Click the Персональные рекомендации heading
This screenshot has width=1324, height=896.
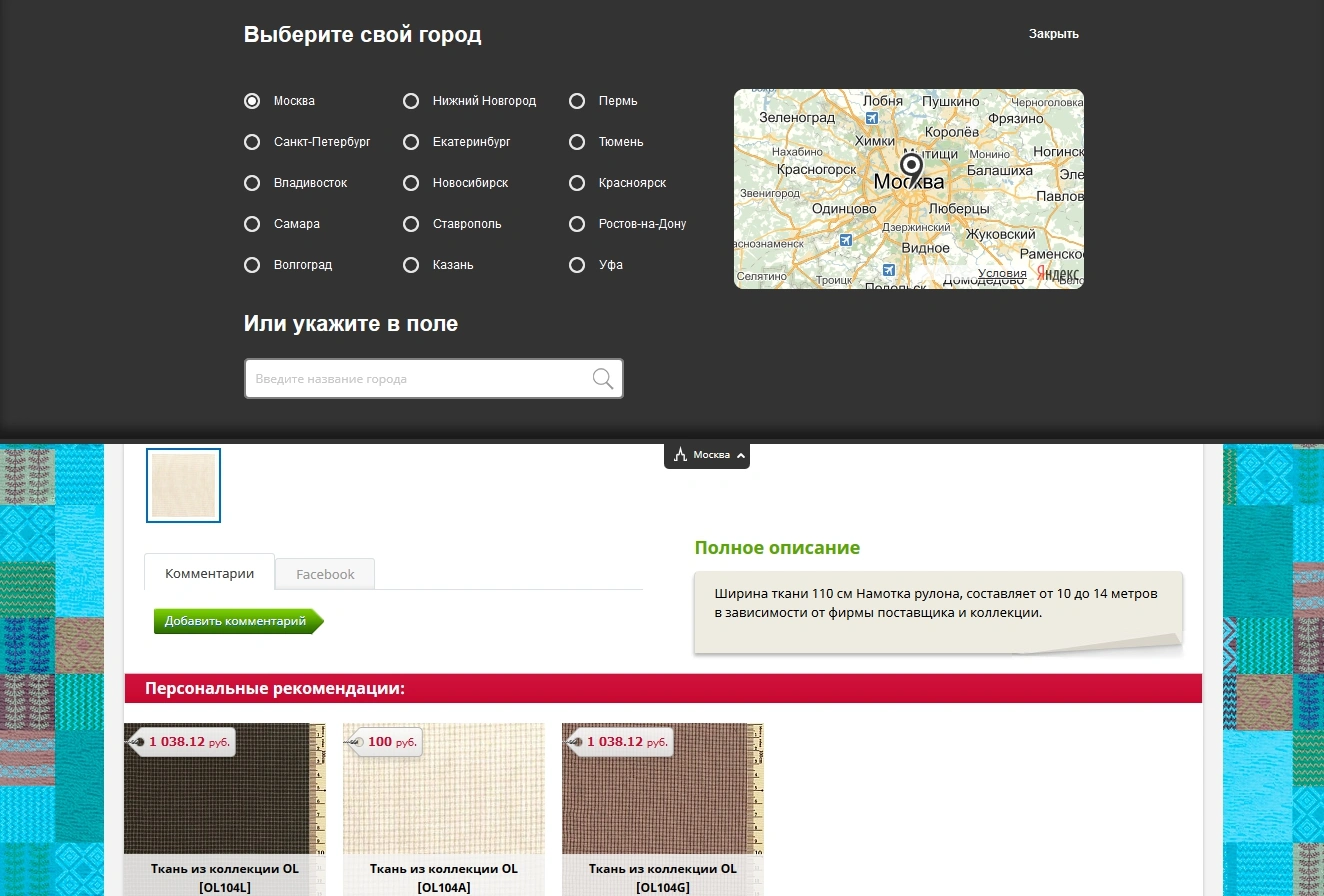pyautogui.click(x=275, y=689)
